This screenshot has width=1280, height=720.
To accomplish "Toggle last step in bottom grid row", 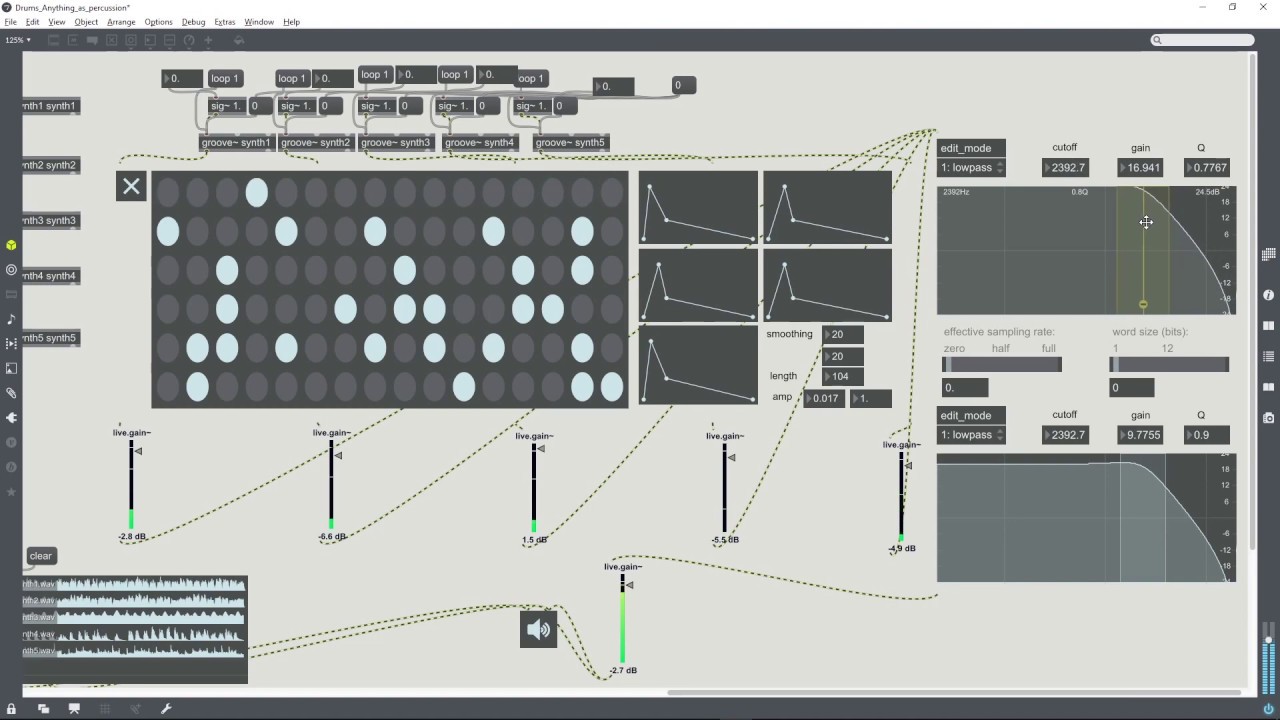I will pyautogui.click(x=611, y=386).
